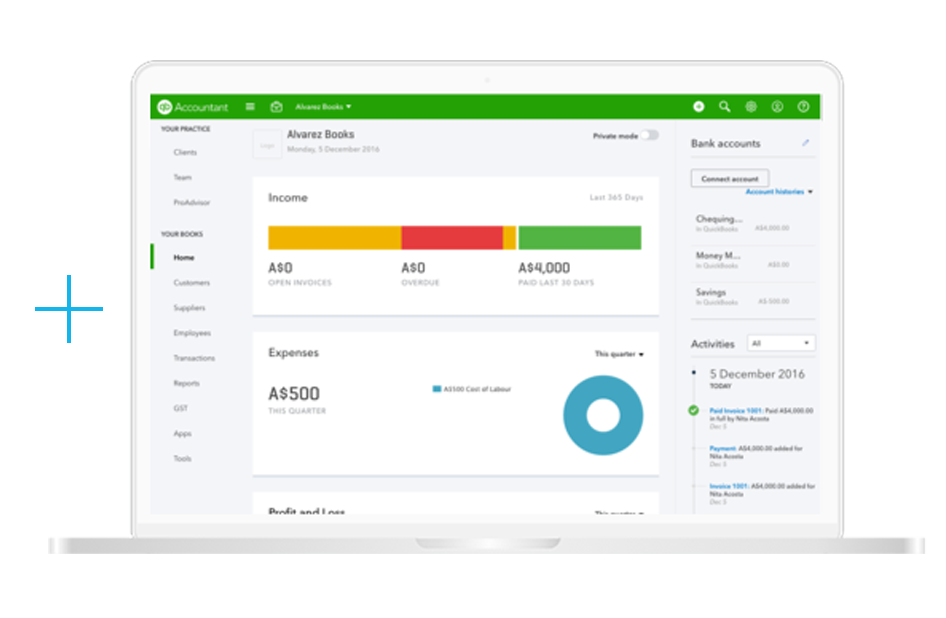Open the Paid Invoice 1001 link

tap(735, 410)
